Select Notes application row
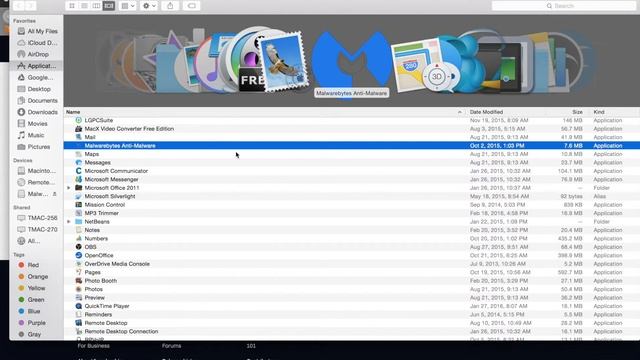Screen dimensions: 640x360 click(x=351, y=230)
